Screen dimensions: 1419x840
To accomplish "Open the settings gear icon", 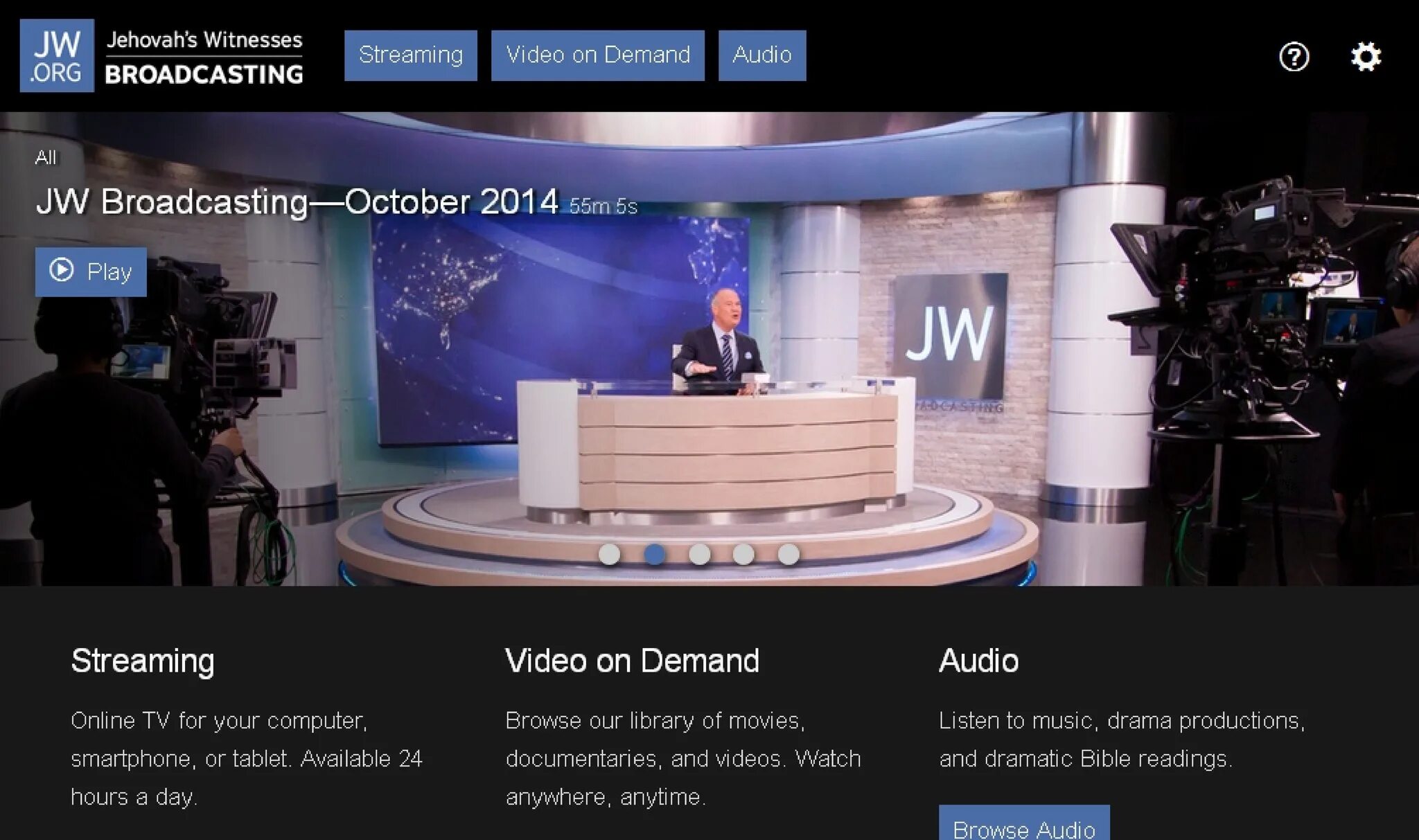I will coord(1366,57).
